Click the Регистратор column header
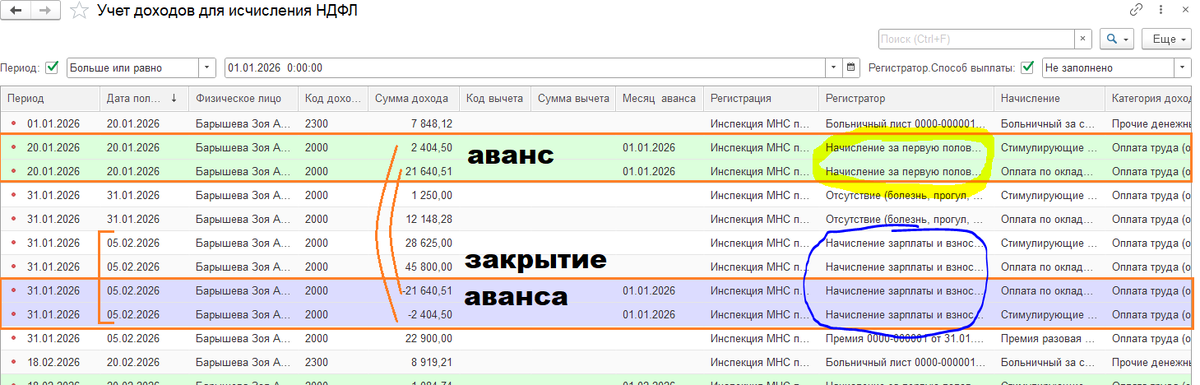Image resolution: width=1200 pixels, height=385 pixels. click(x=906, y=99)
